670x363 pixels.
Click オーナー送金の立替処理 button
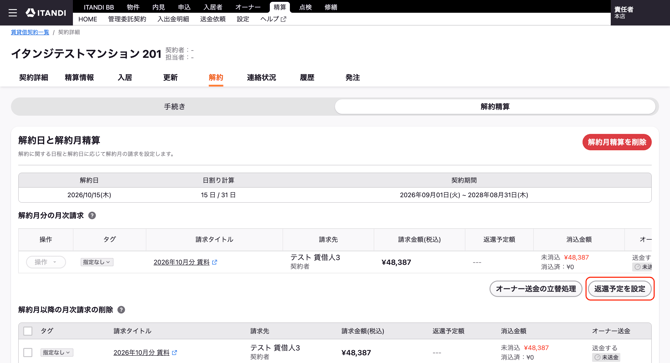pyautogui.click(x=536, y=289)
